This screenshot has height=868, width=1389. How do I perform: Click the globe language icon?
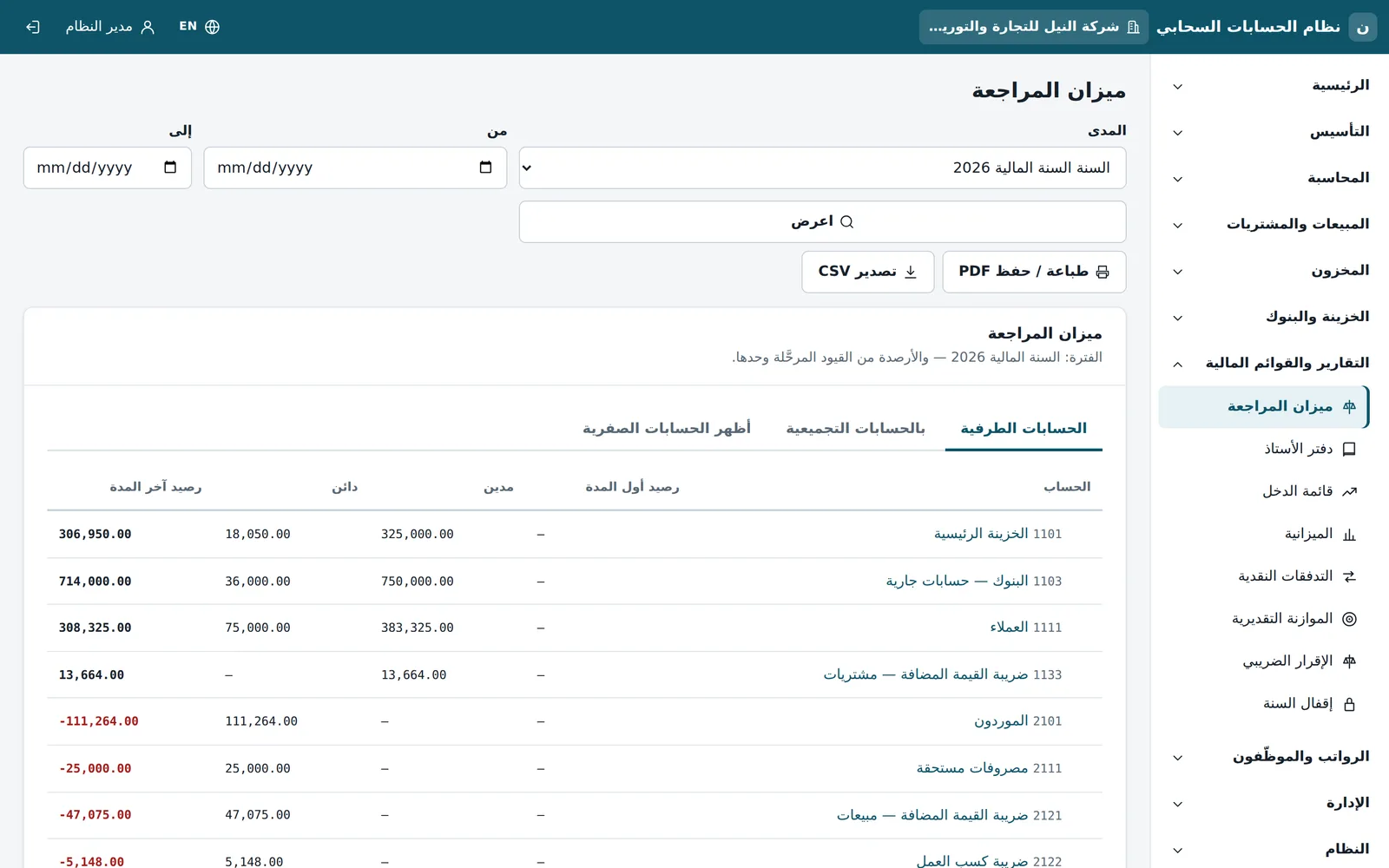[212, 27]
